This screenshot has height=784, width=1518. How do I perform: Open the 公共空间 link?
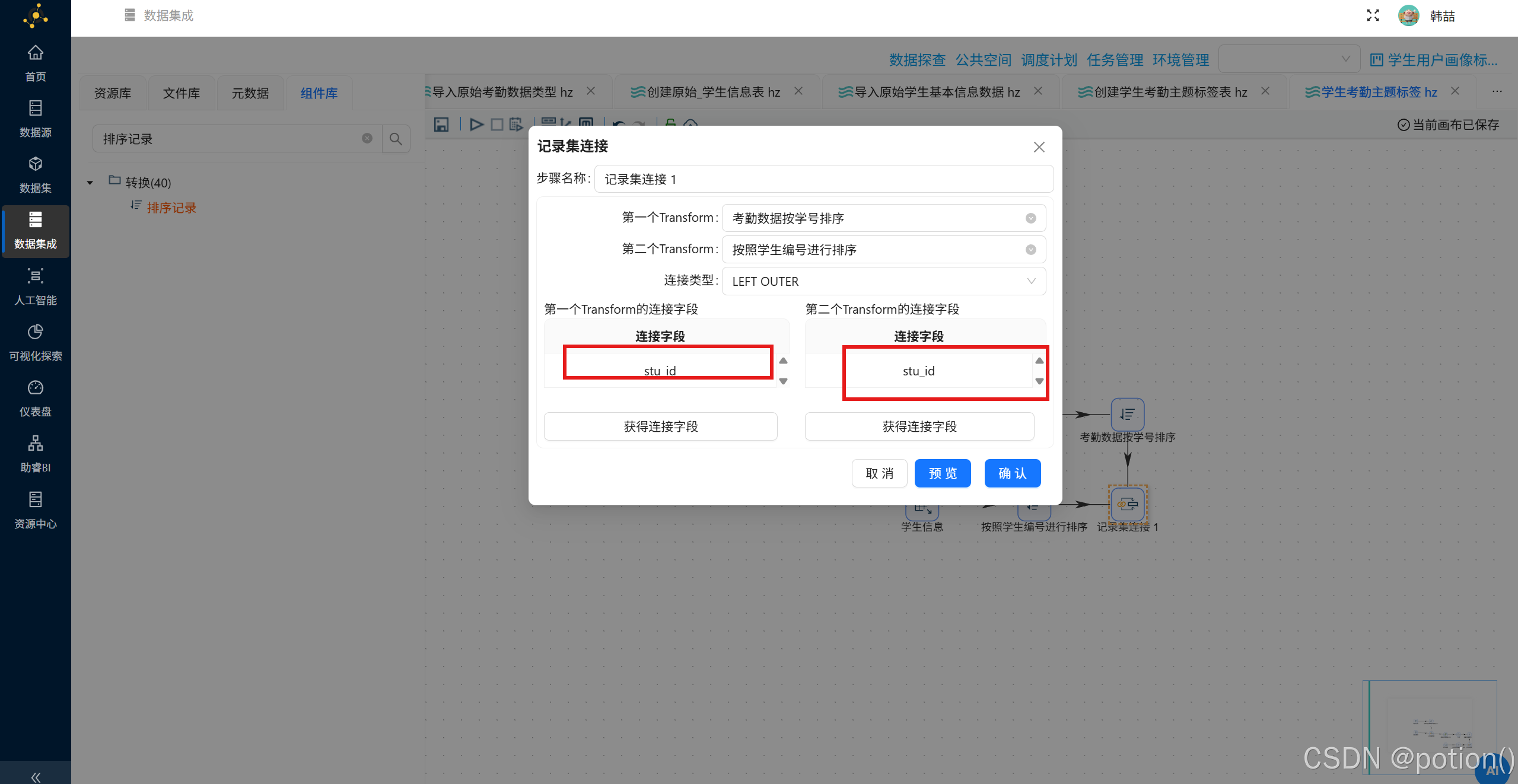click(984, 60)
